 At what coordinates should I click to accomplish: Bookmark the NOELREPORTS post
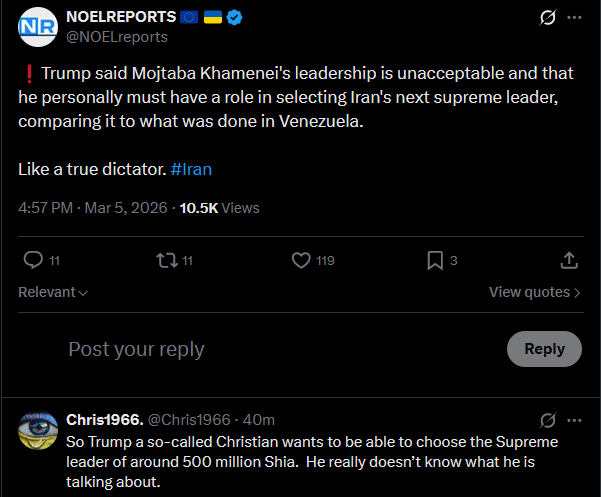[x=435, y=260]
